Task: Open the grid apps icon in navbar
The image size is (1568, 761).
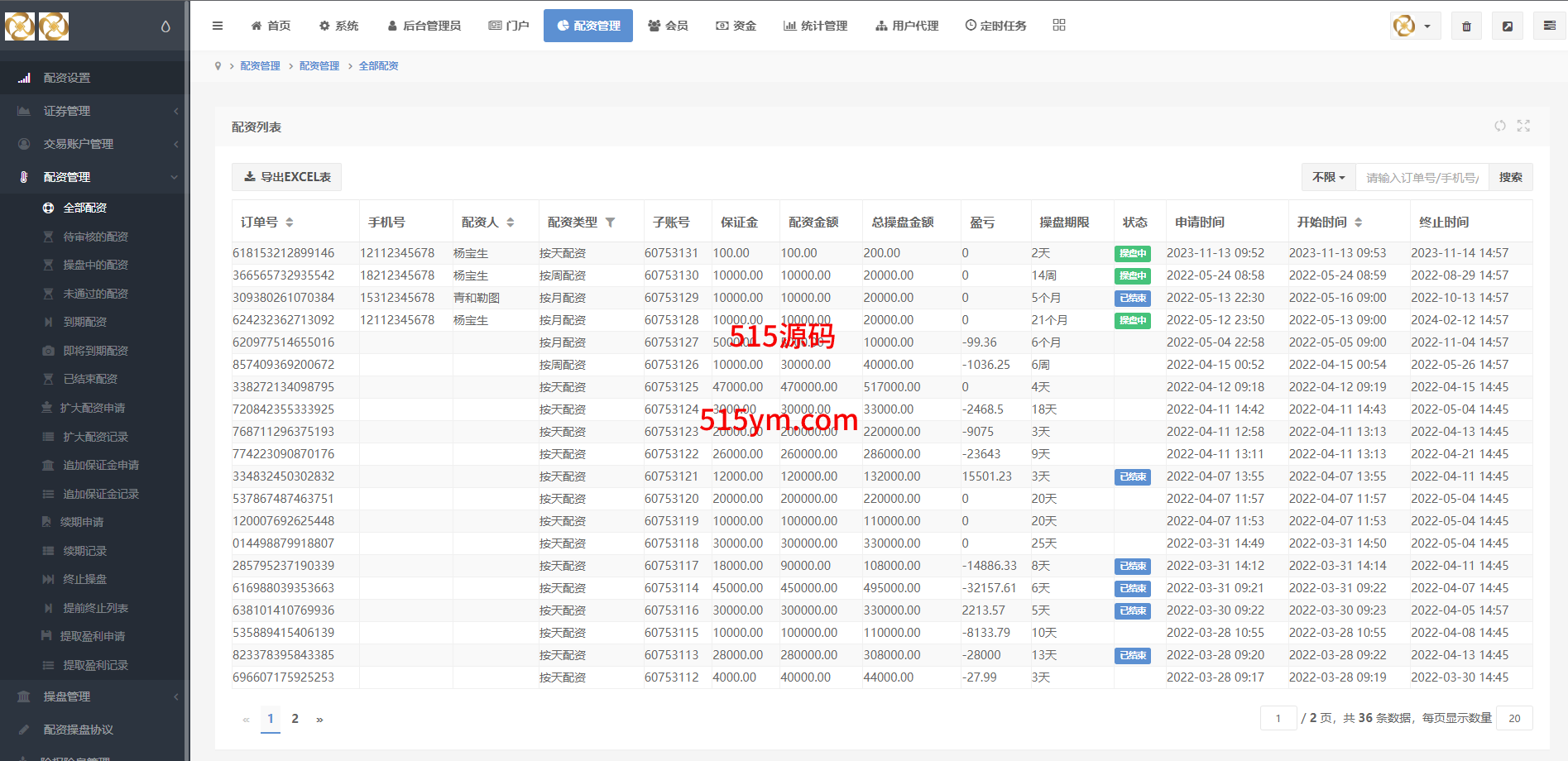Action: [x=1059, y=26]
